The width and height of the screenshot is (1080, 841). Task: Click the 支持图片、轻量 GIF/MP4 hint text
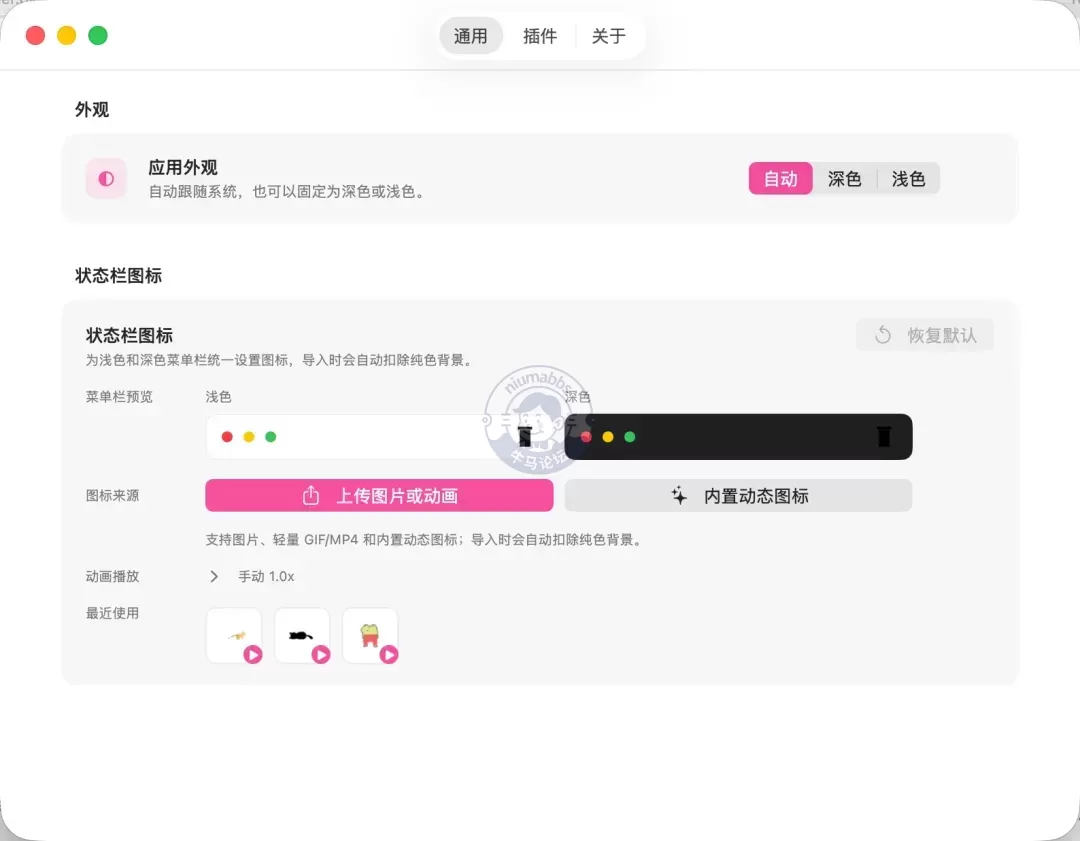425,539
